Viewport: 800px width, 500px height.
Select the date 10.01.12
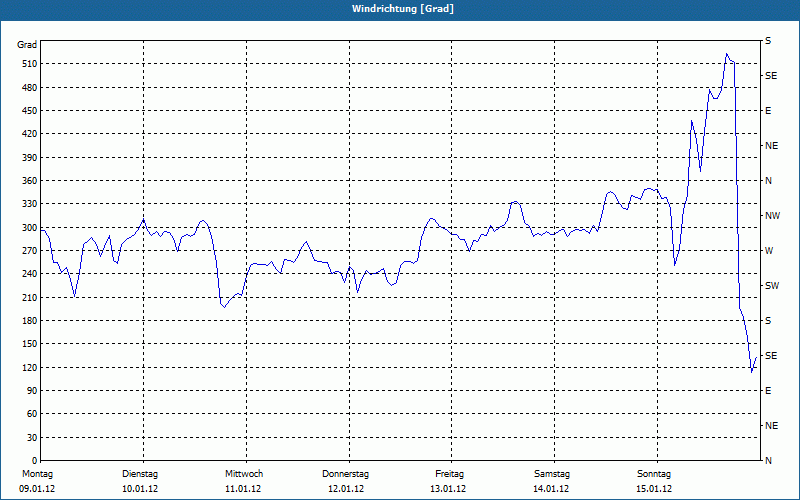click(x=140, y=489)
